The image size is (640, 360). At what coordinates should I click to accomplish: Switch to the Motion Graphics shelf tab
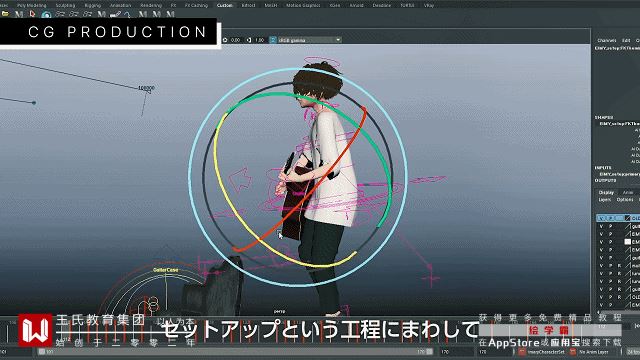pyautogui.click(x=303, y=5)
